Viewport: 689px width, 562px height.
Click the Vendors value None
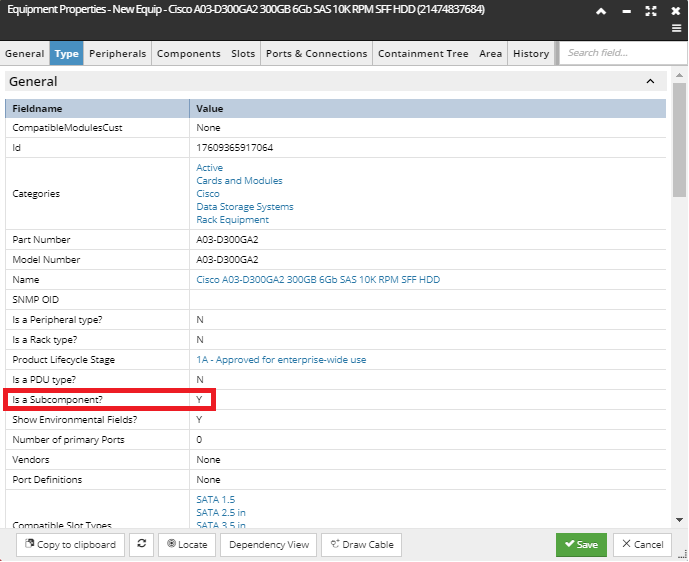[x=208, y=460]
